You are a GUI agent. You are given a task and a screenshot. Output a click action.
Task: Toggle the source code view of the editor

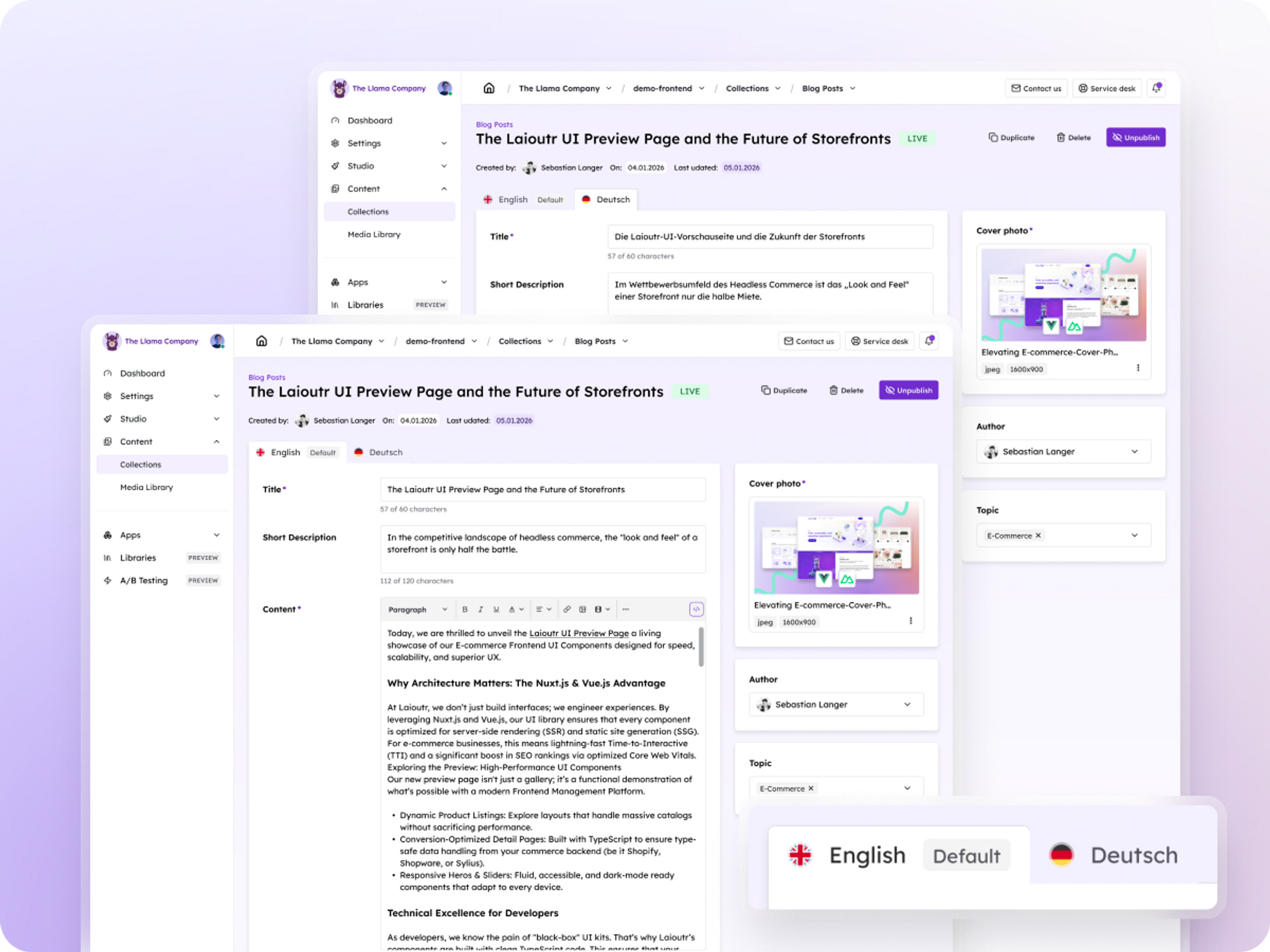click(696, 609)
